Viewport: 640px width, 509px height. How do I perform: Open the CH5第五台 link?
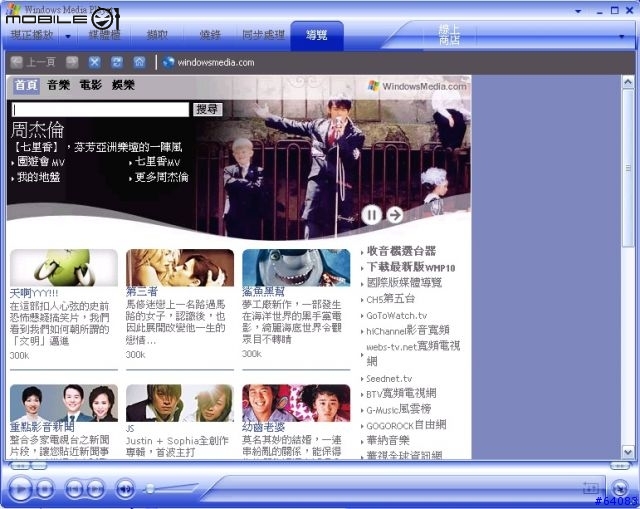tap(391, 299)
